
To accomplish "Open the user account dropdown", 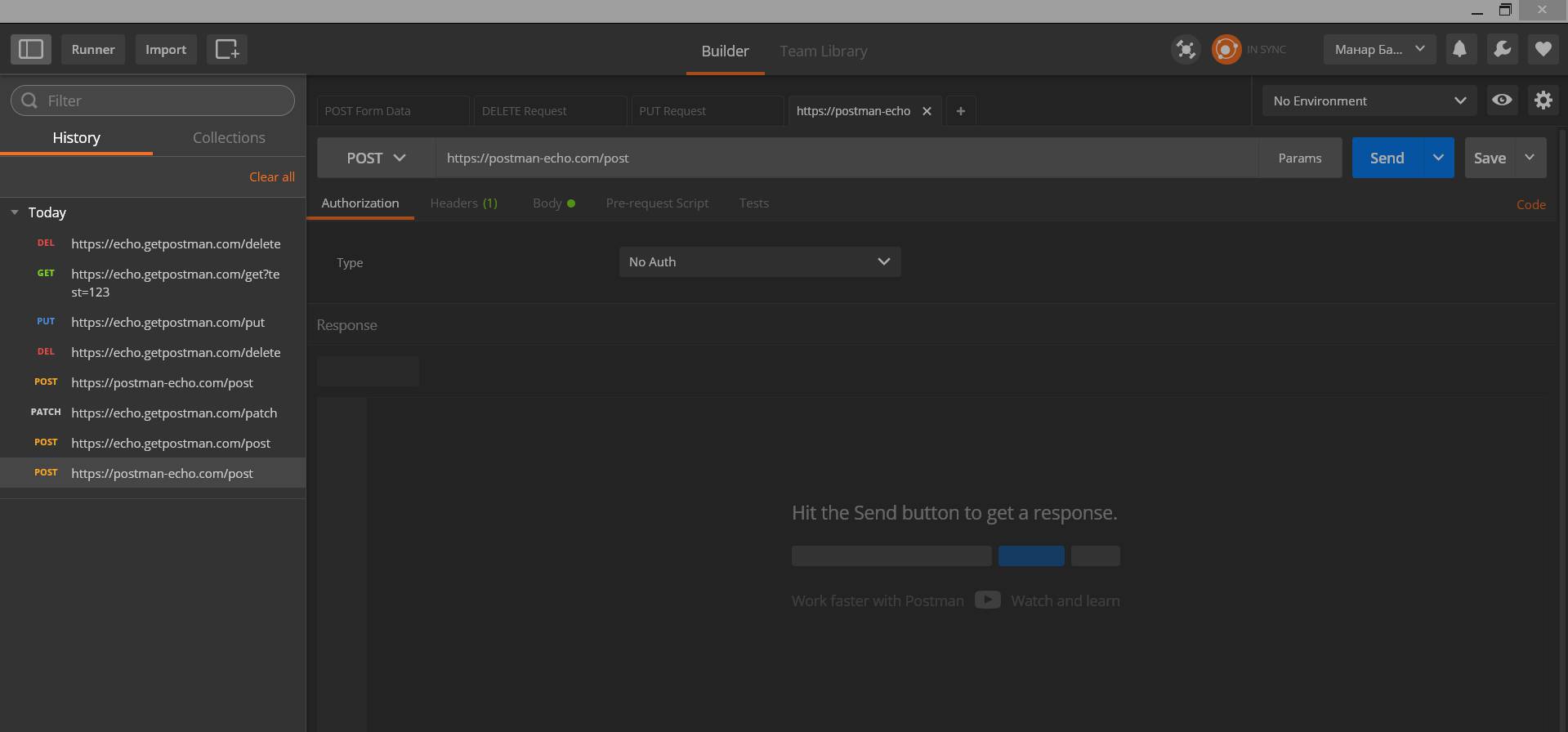I will [x=1379, y=49].
